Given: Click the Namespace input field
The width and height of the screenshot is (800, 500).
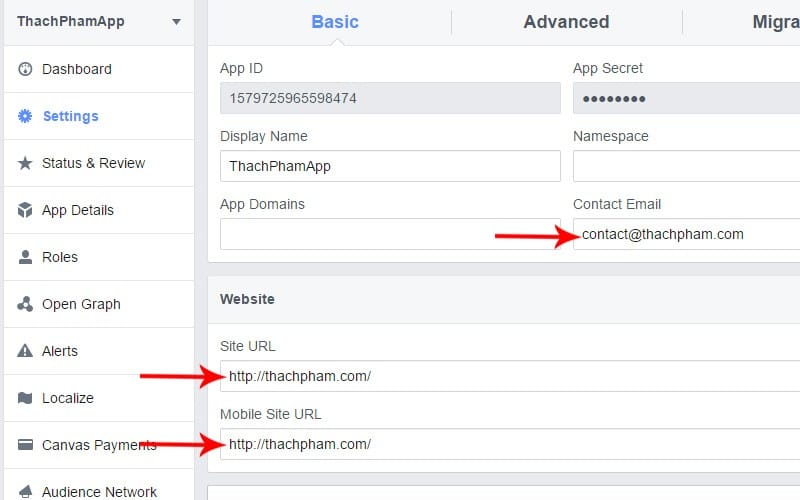Looking at the screenshot, I should pyautogui.click(x=686, y=166).
